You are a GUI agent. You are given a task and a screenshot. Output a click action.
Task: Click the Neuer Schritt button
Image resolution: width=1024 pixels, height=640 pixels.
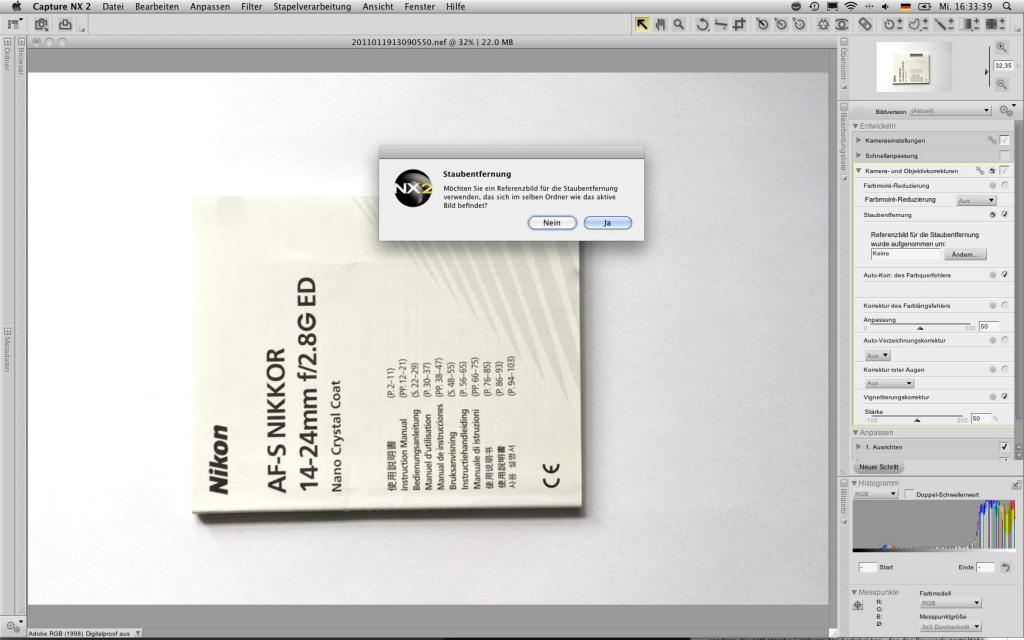(878, 467)
